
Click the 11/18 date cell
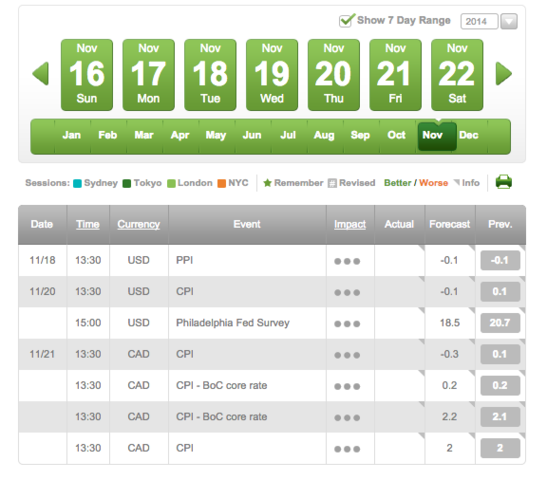pos(42,261)
